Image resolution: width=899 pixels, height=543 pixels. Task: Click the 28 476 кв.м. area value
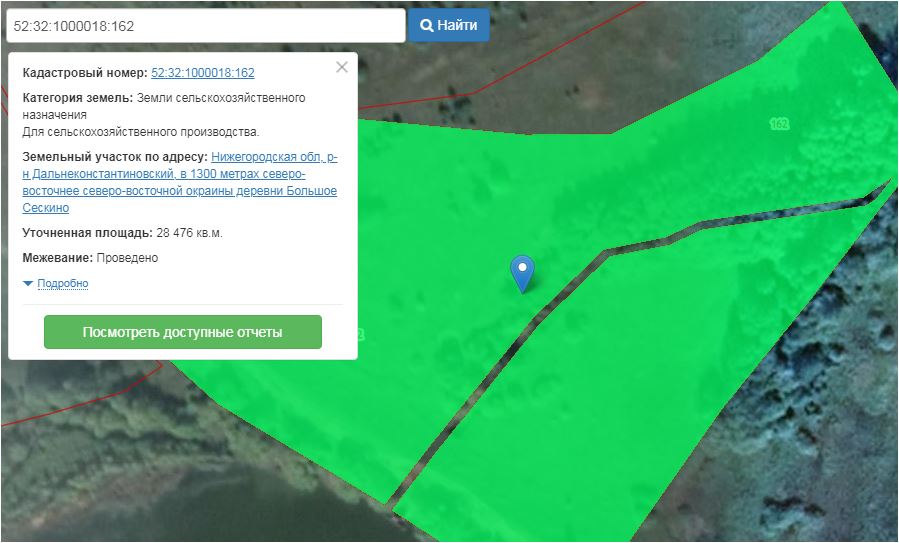coord(189,233)
